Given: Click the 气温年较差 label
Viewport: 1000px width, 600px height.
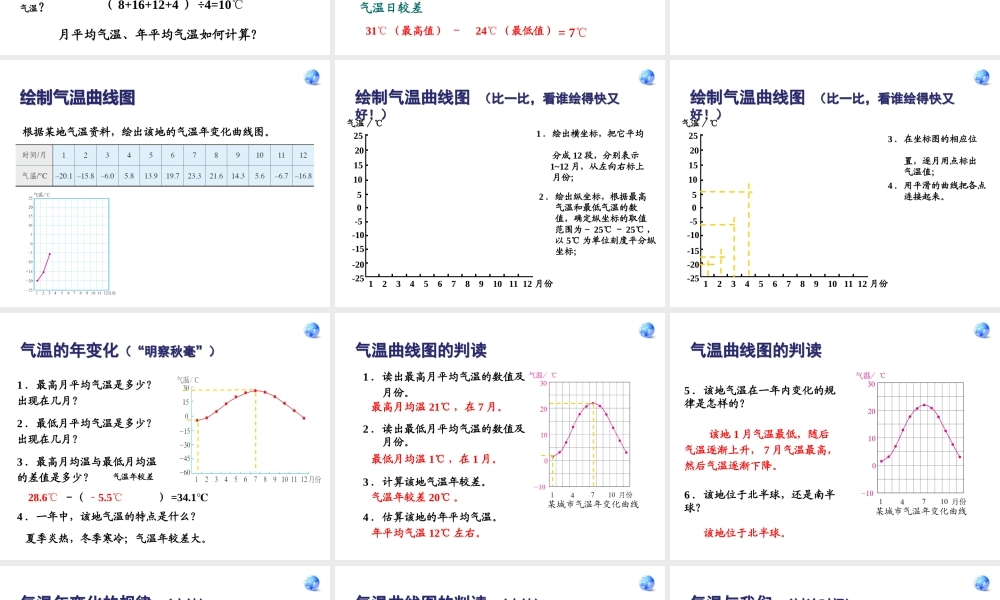Looking at the screenshot, I should (x=133, y=477).
